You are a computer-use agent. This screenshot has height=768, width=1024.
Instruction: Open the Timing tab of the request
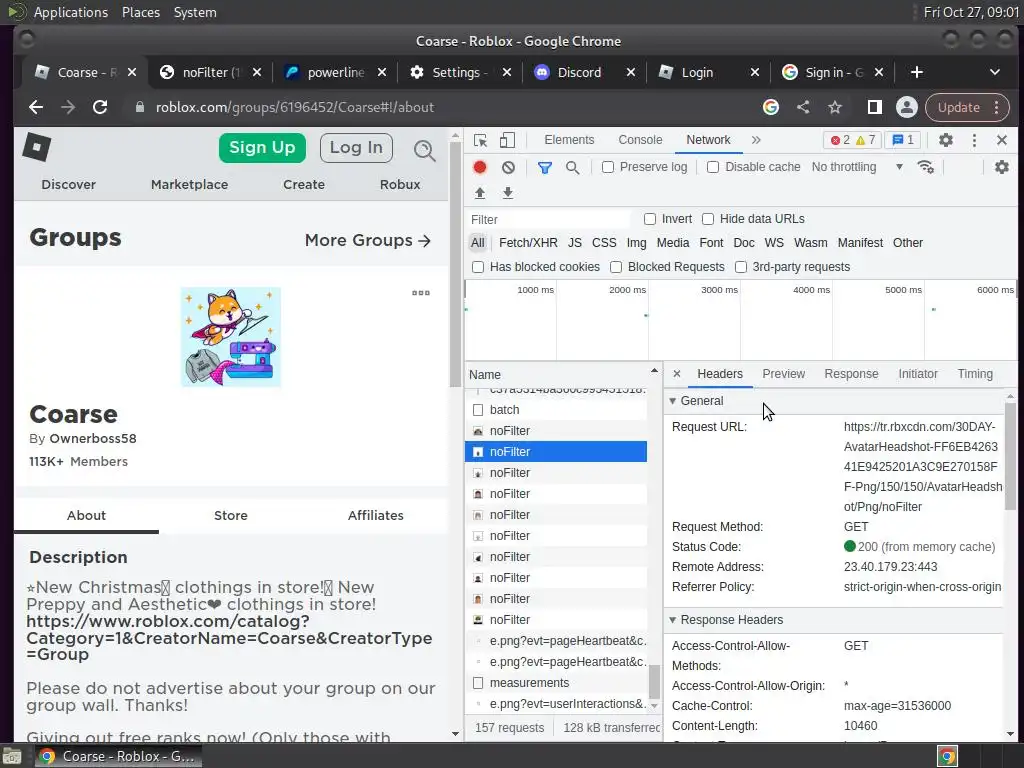(x=975, y=374)
